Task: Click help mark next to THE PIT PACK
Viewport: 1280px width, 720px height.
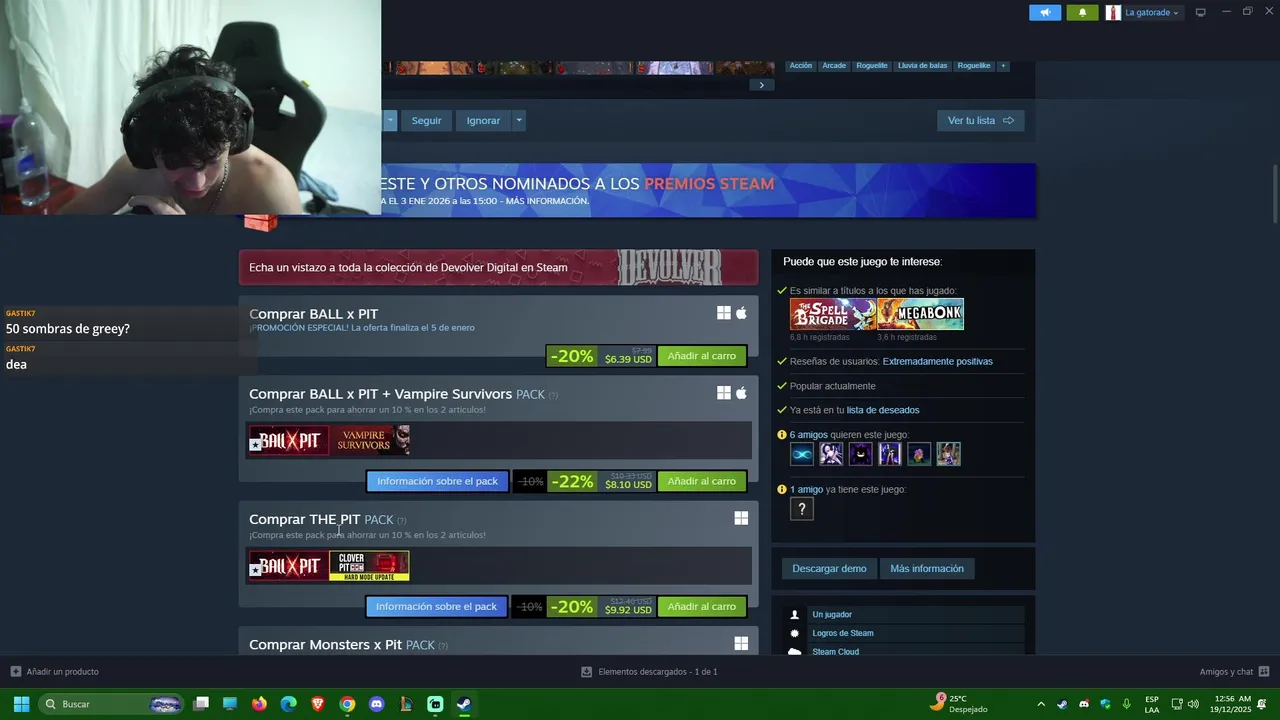Action: (402, 520)
